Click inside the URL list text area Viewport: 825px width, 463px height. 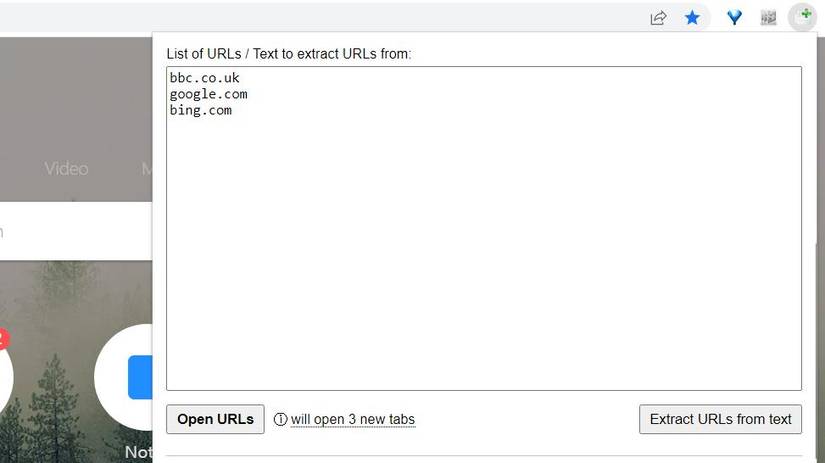pos(484,250)
